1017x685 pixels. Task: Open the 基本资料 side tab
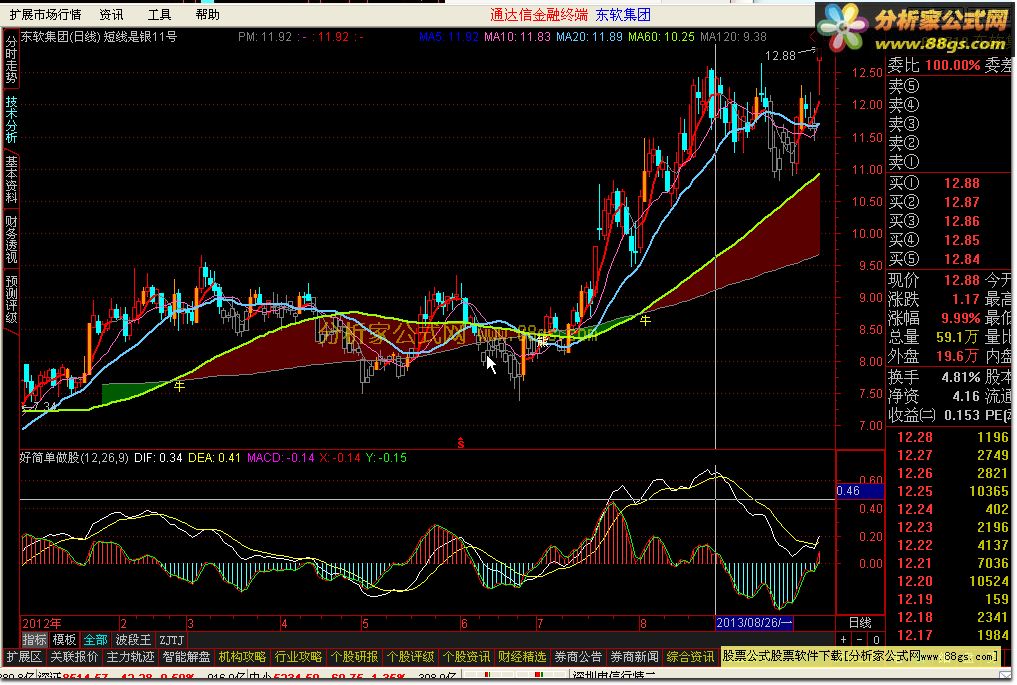click(11, 180)
